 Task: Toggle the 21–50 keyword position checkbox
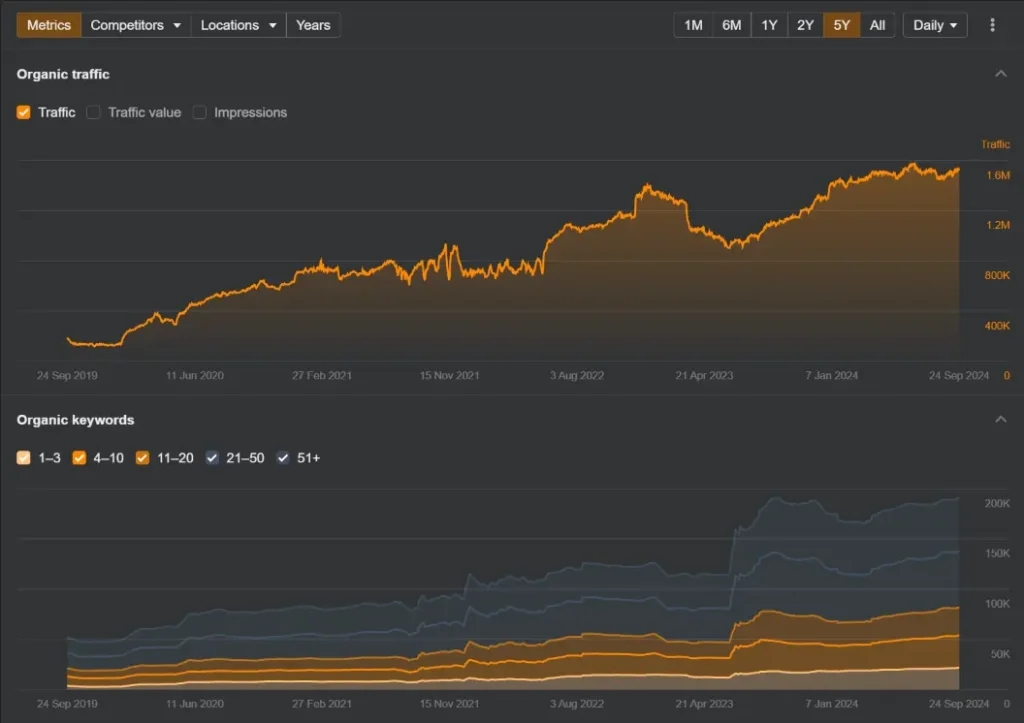coord(212,458)
